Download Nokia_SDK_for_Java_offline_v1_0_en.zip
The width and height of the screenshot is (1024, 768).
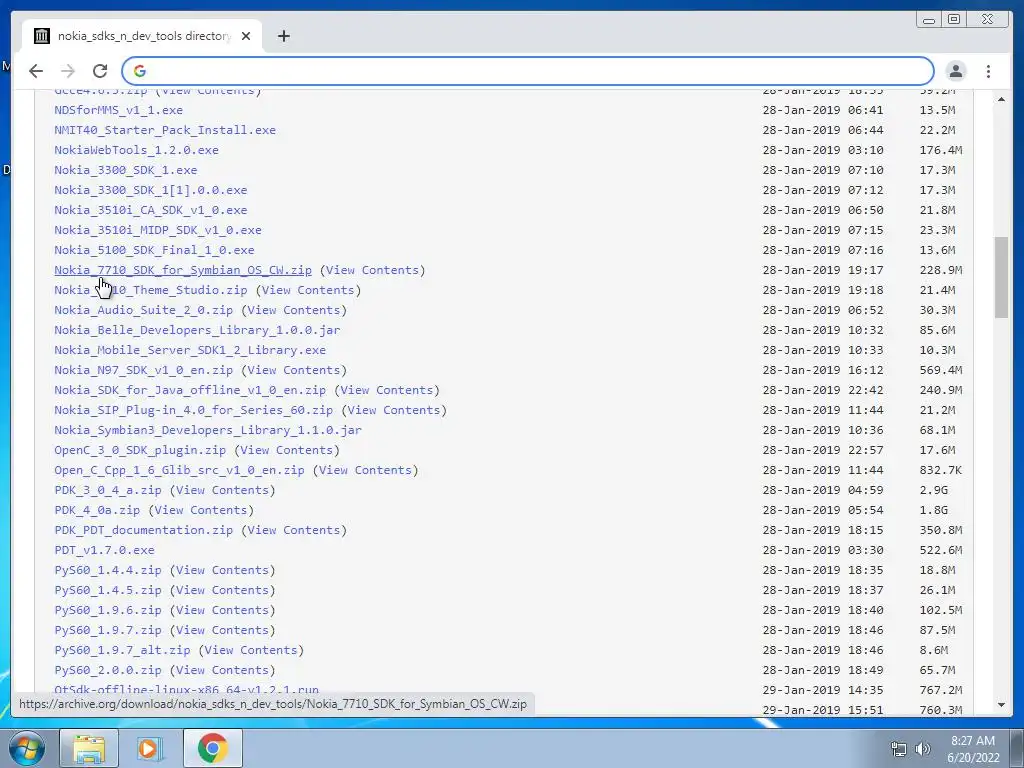(189, 391)
